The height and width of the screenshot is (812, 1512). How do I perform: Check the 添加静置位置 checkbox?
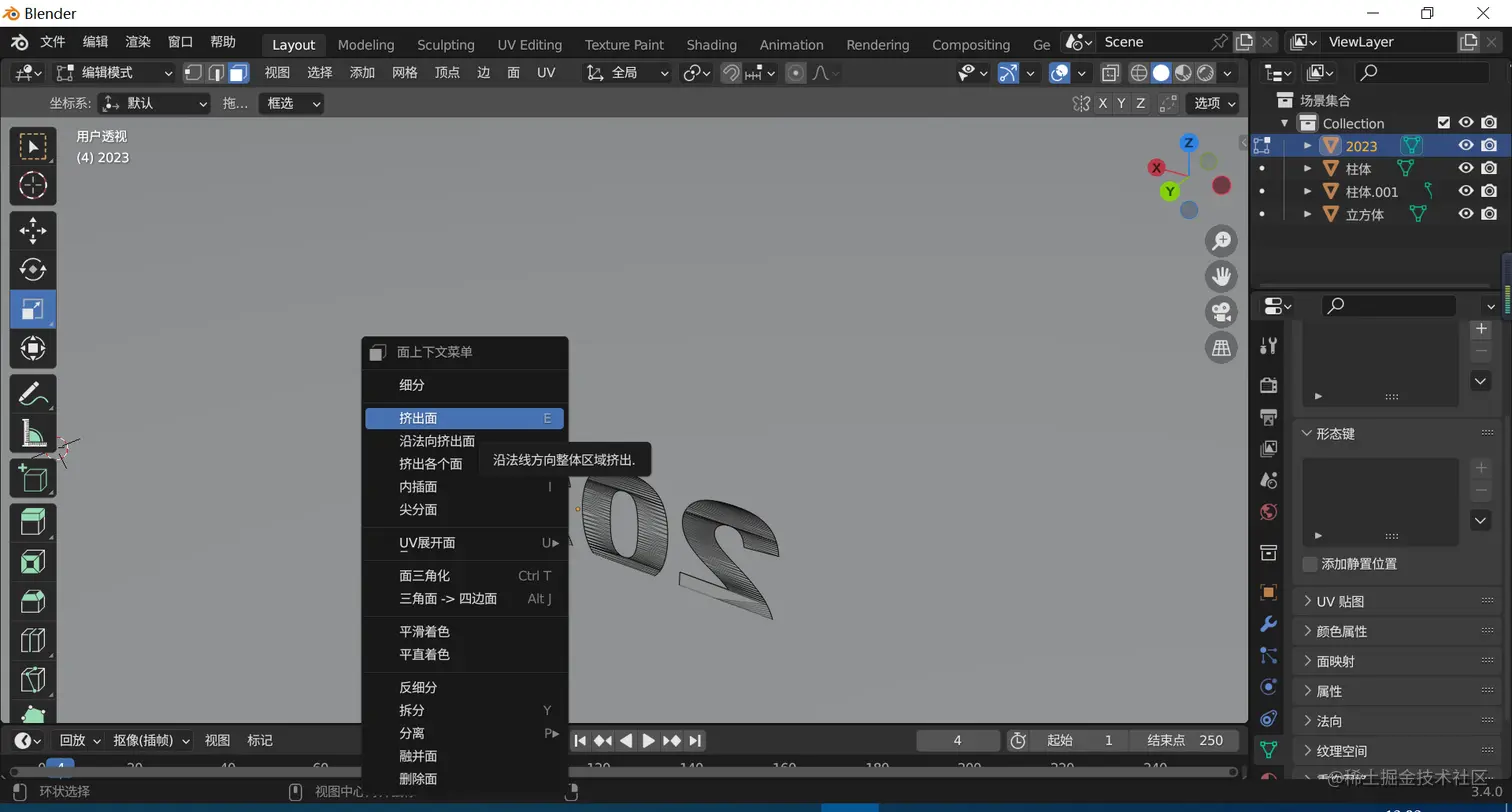click(x=1310, y=564)
